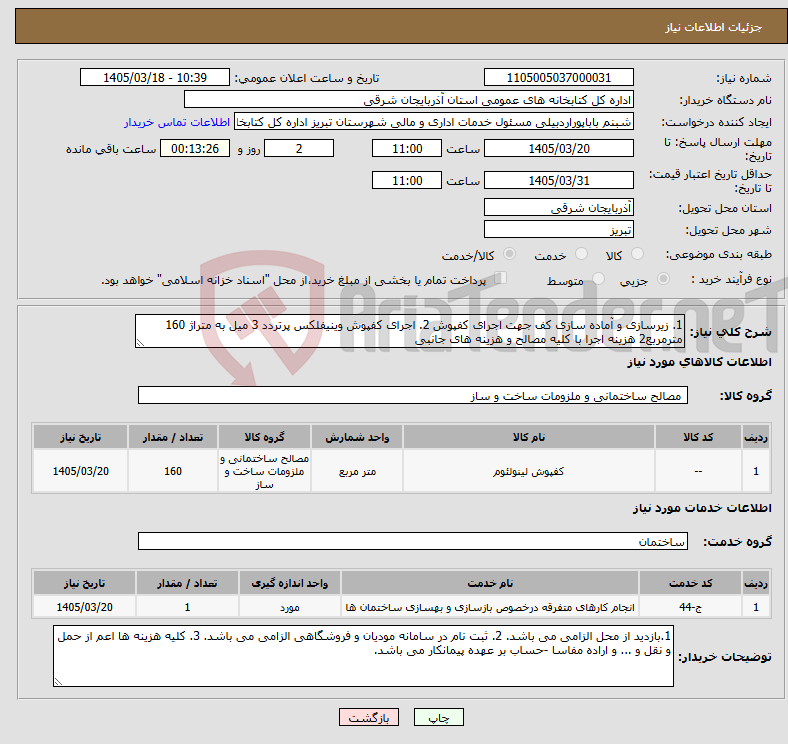Click the price validity time 11:00 field

[x=407, y=180]
